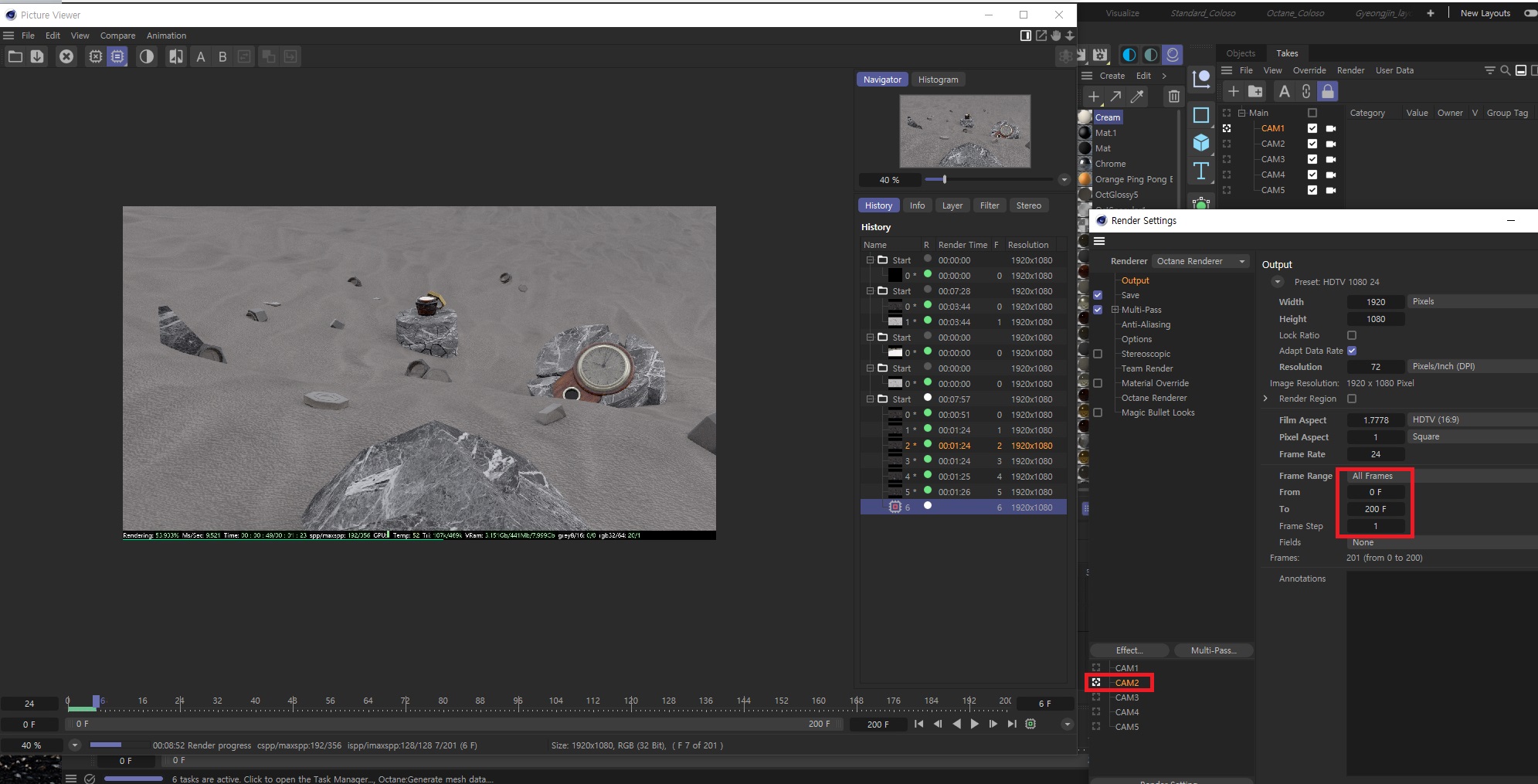Expand the Render Region disclosure arrow
This screenshot has width=1538, height=784.
[1265, 399]
